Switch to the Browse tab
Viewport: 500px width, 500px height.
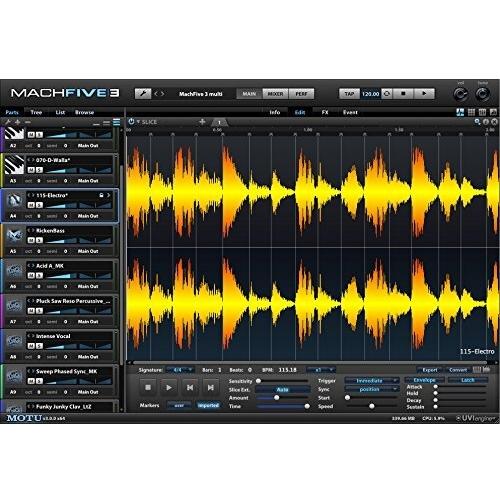click(84, 112)
